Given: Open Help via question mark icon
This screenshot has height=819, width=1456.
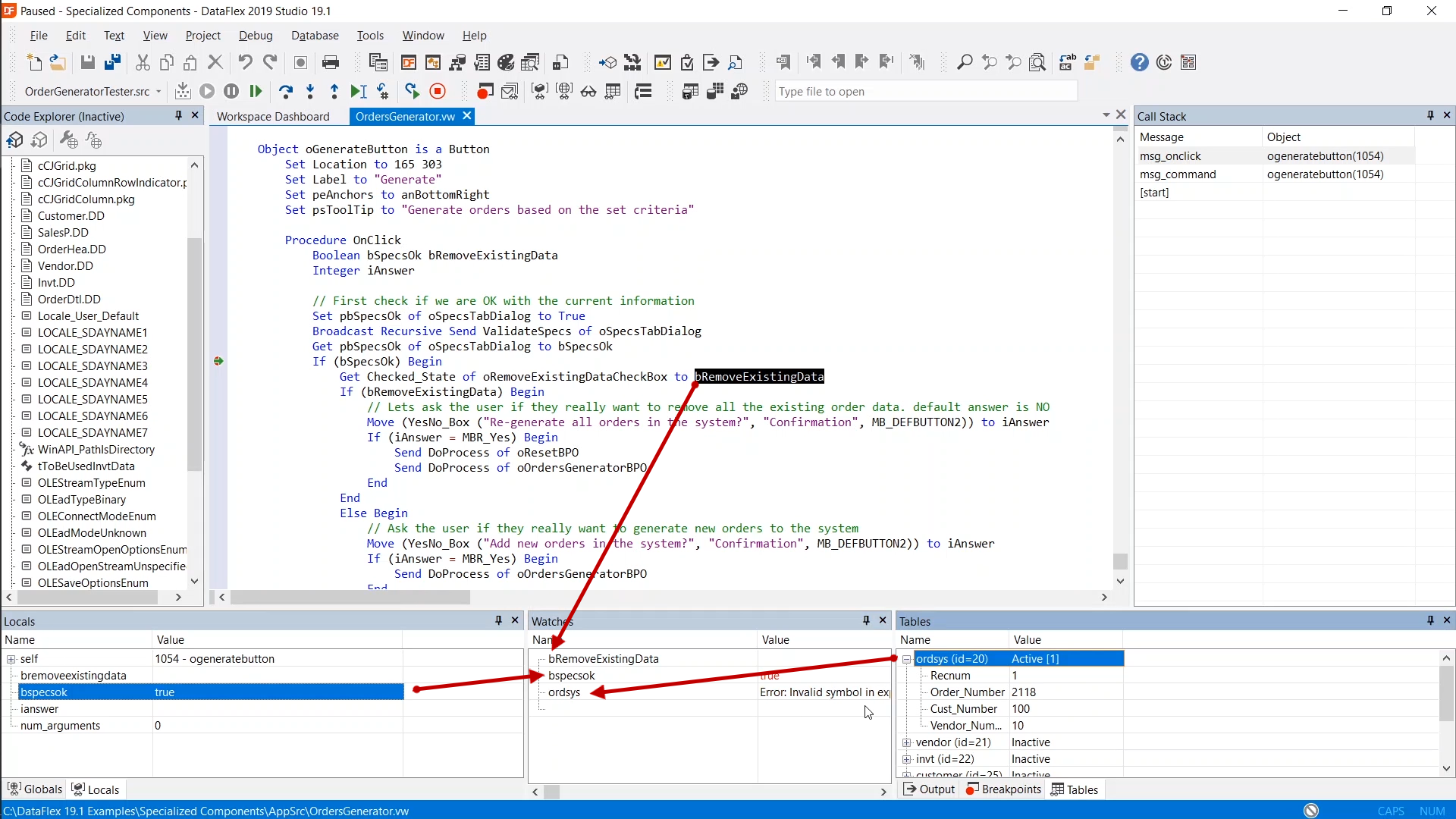Looking at the screenshot, I should pos(1139,63).
